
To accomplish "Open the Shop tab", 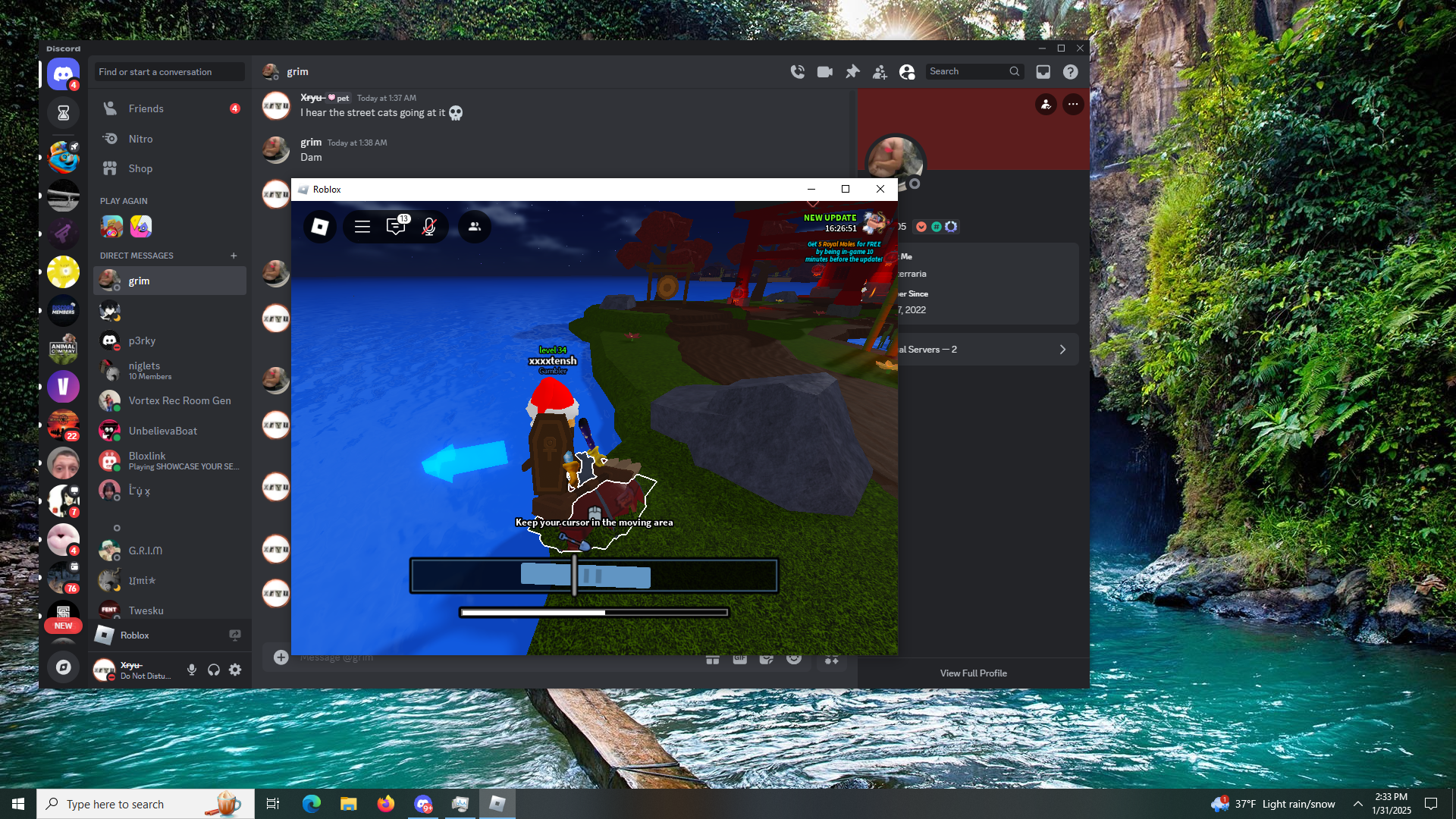I will coord(140,168).
